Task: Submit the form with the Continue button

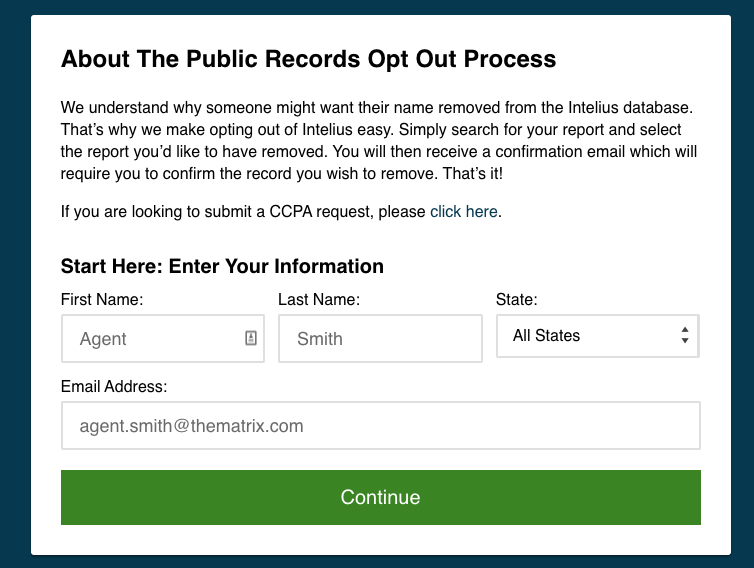Action: tap(380, 497)
